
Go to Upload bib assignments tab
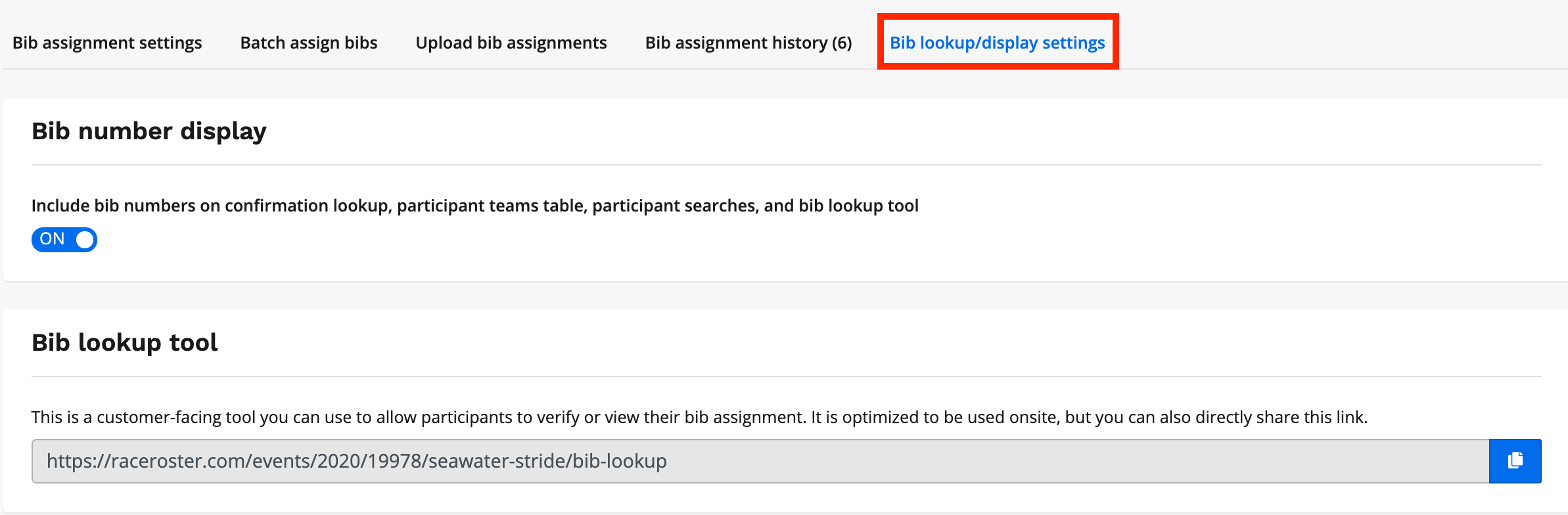point(511,43)
